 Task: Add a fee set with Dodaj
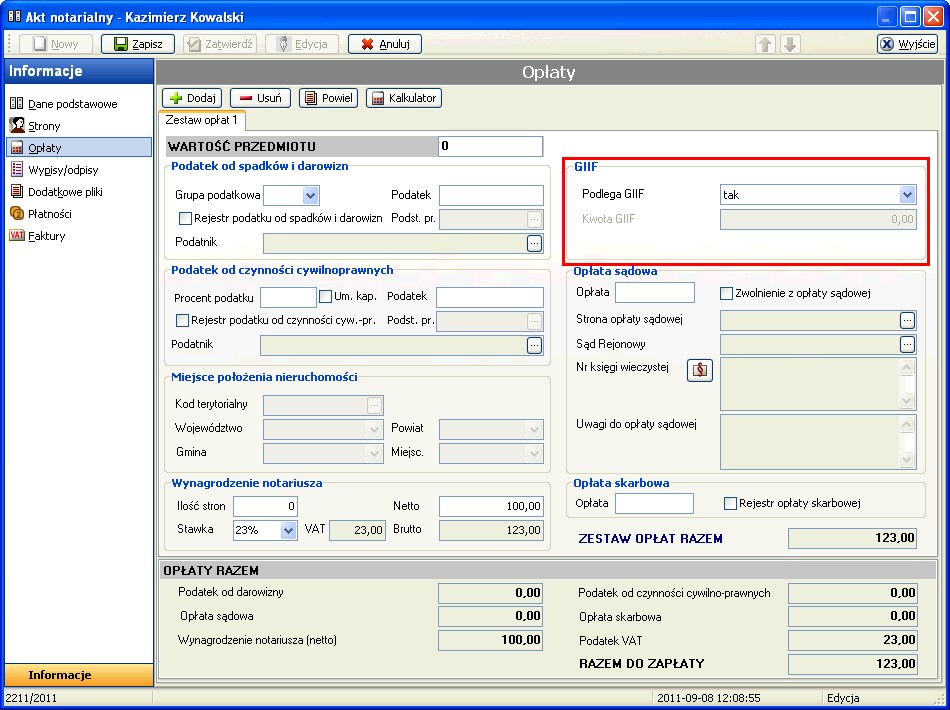click(x=192, y=98)
